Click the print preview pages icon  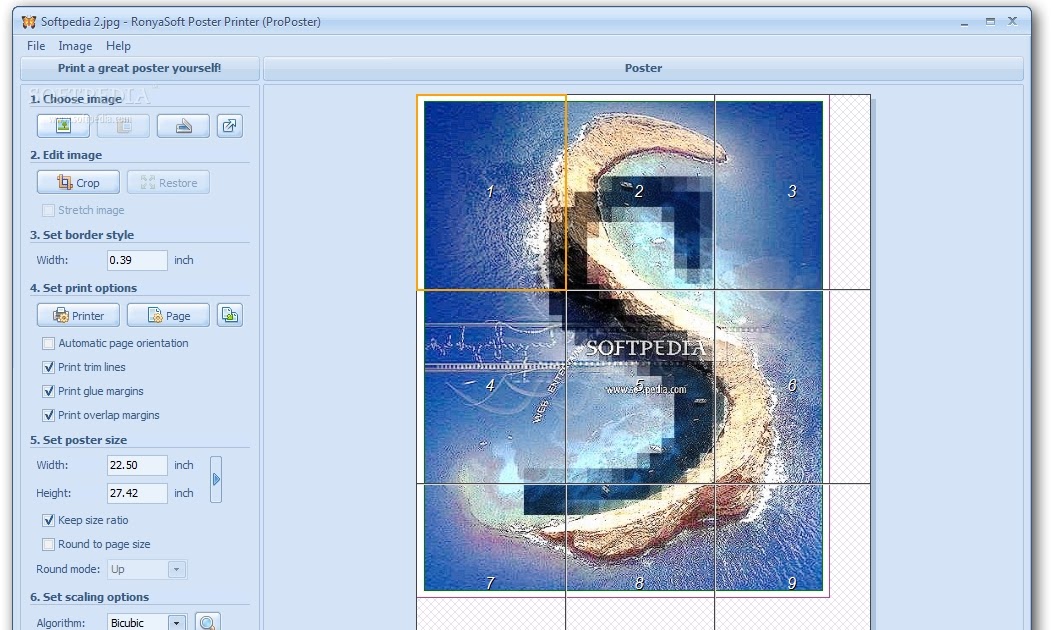[229, 315]
